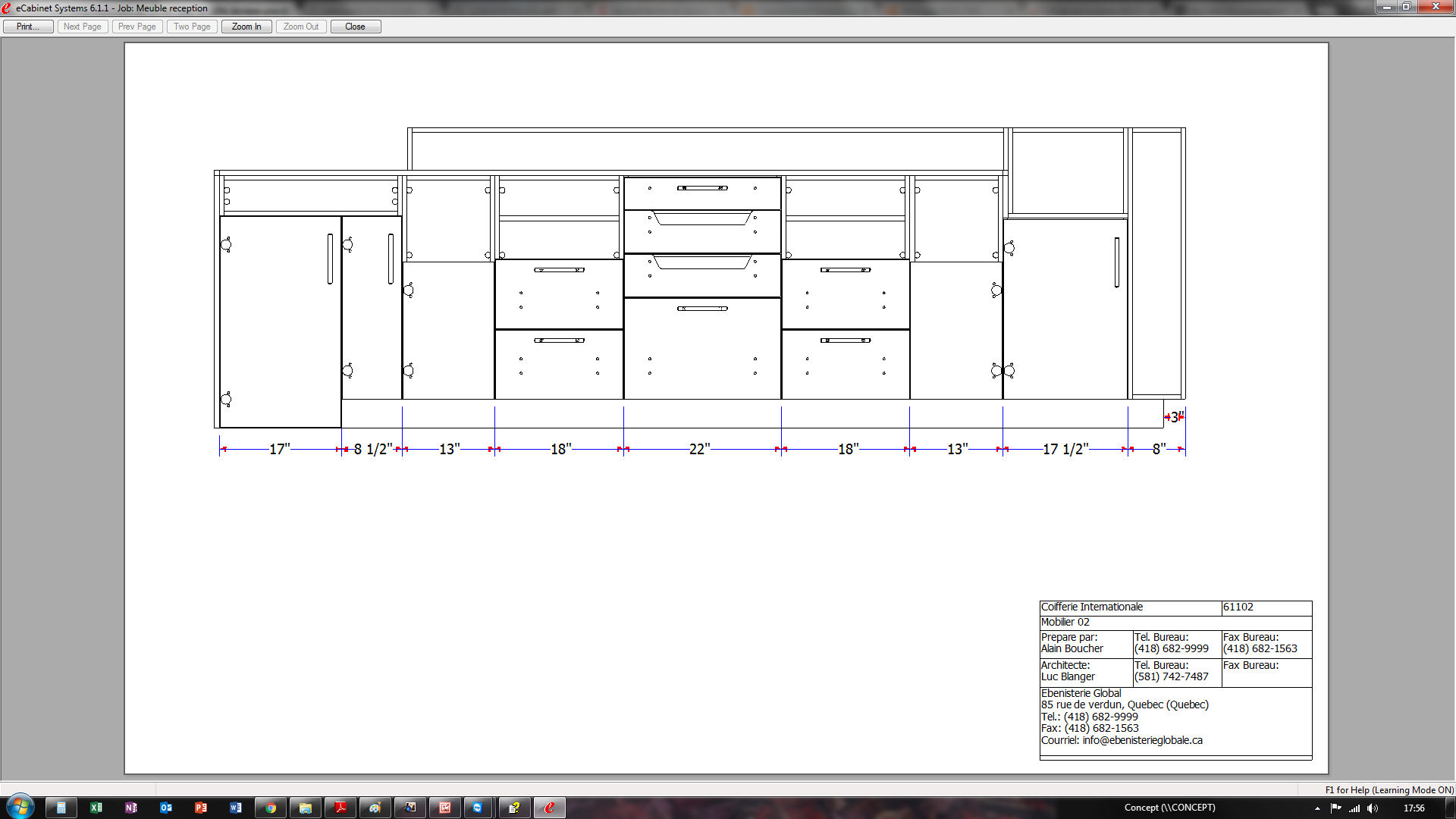This screenshot has width=1456, height=819.
Task: Click the eCabinet Systems taskbar icon
Action: point(550,808)
